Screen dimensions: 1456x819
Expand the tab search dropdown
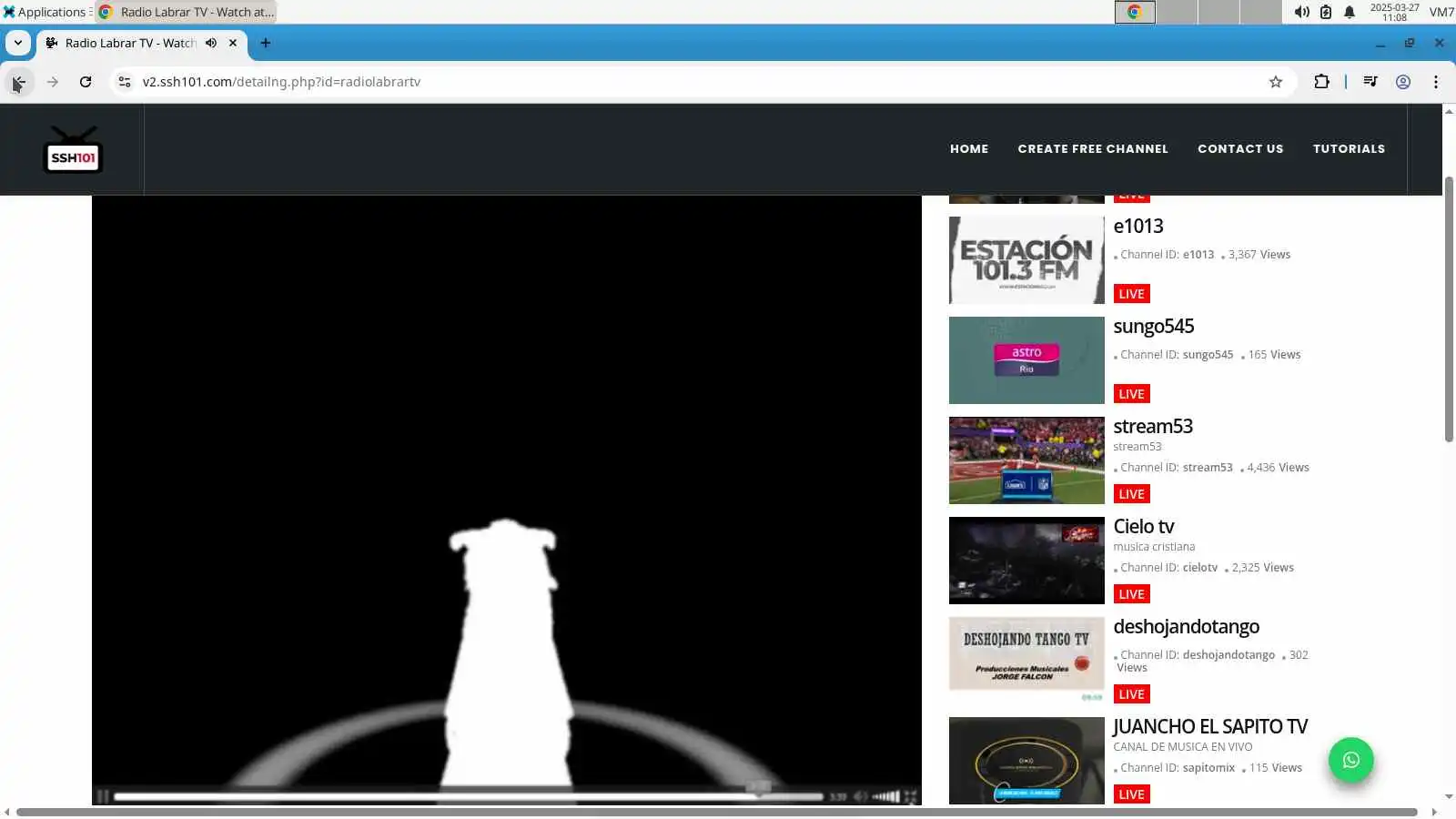[x=18, y=43]
